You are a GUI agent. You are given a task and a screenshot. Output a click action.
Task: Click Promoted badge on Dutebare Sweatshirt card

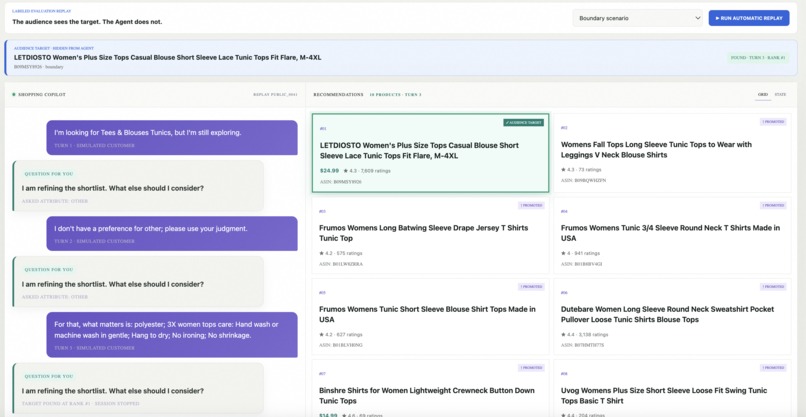coord(773,286)
